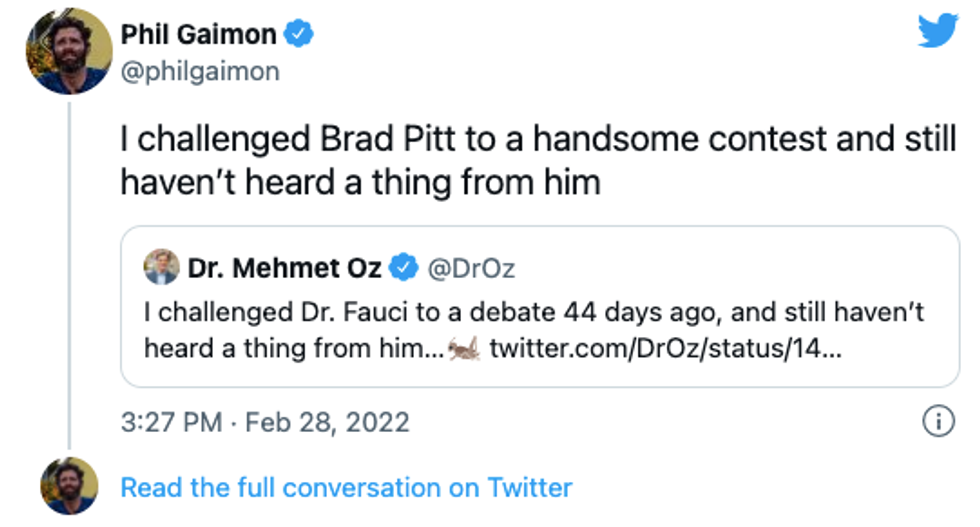Click "haven't heard a thing from him" line
Viewport: 980px width, 527px height.
coord(360,183)
